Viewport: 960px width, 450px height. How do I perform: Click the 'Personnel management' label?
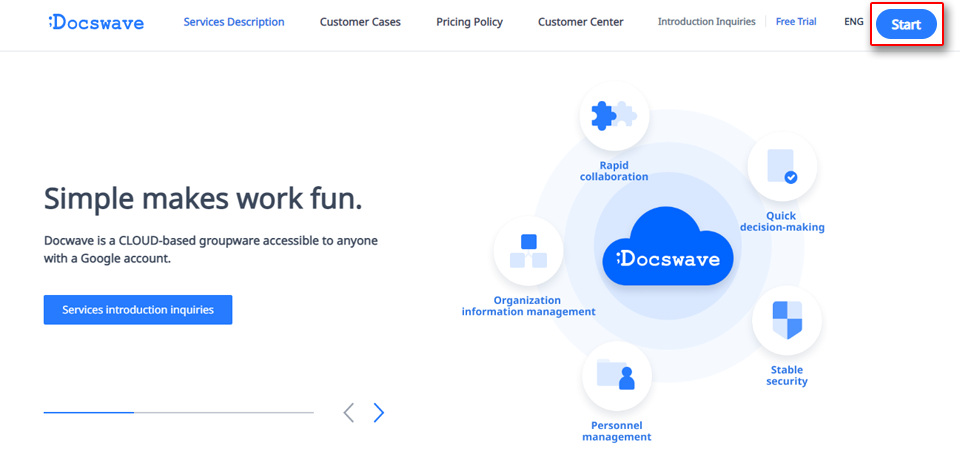point(617,431)
